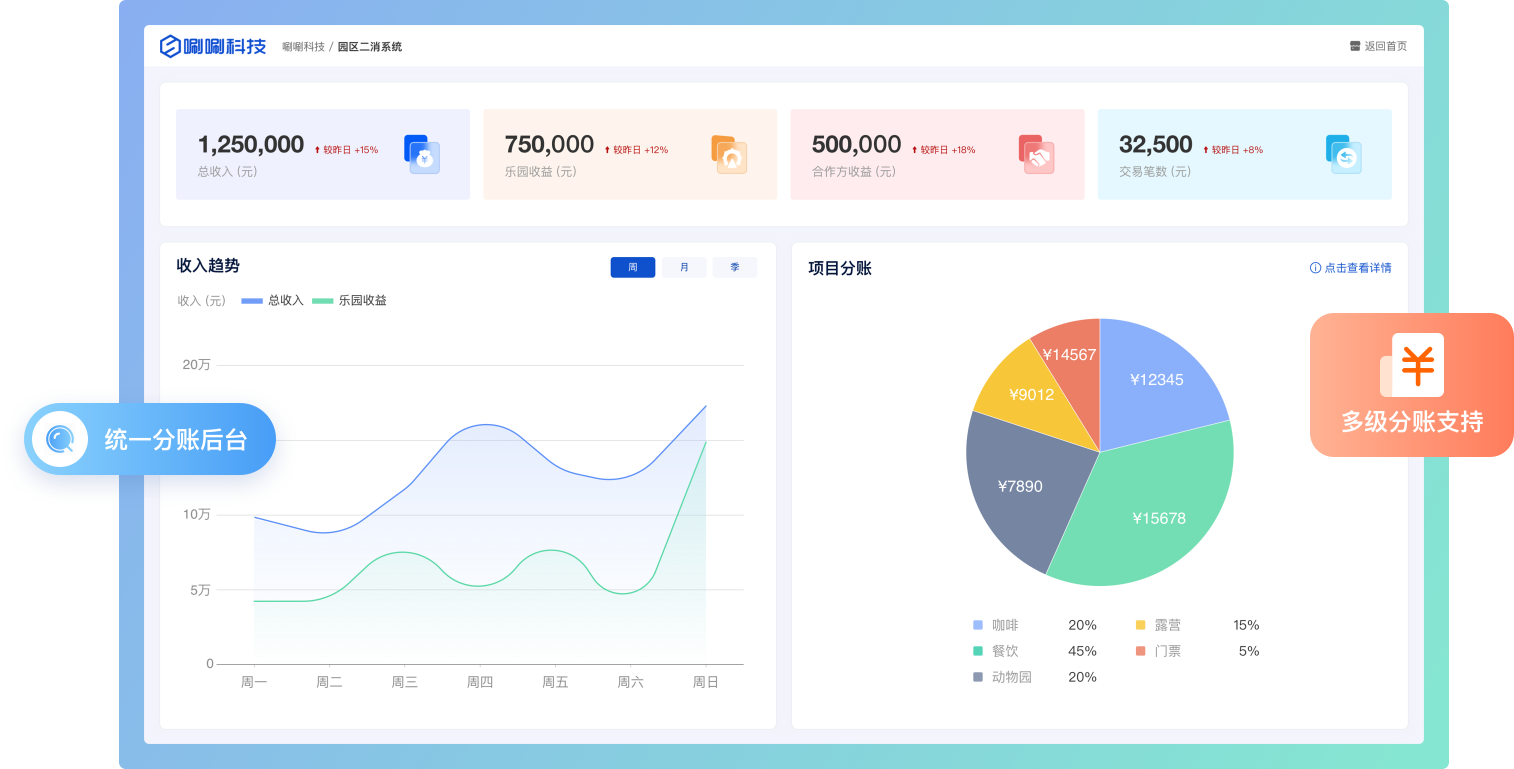Screen dimensions: 1514x769
Task: Toggle the 乐园收益 legend series
Action: pyautogui.click(x=349, y=300)
